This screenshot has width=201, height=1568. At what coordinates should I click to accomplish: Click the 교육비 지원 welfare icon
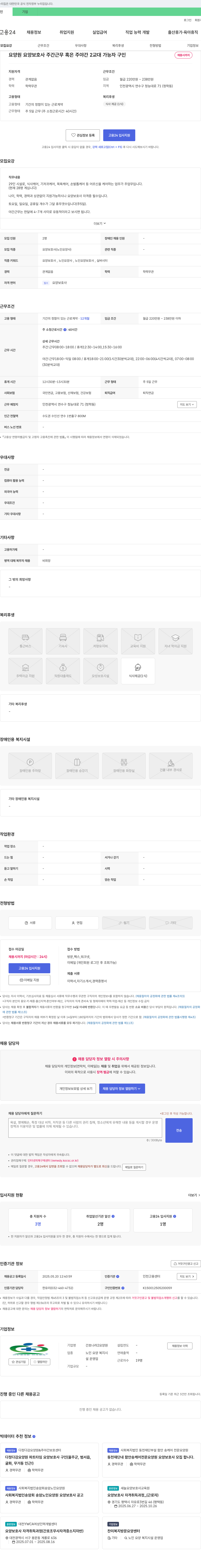(138, 641)
